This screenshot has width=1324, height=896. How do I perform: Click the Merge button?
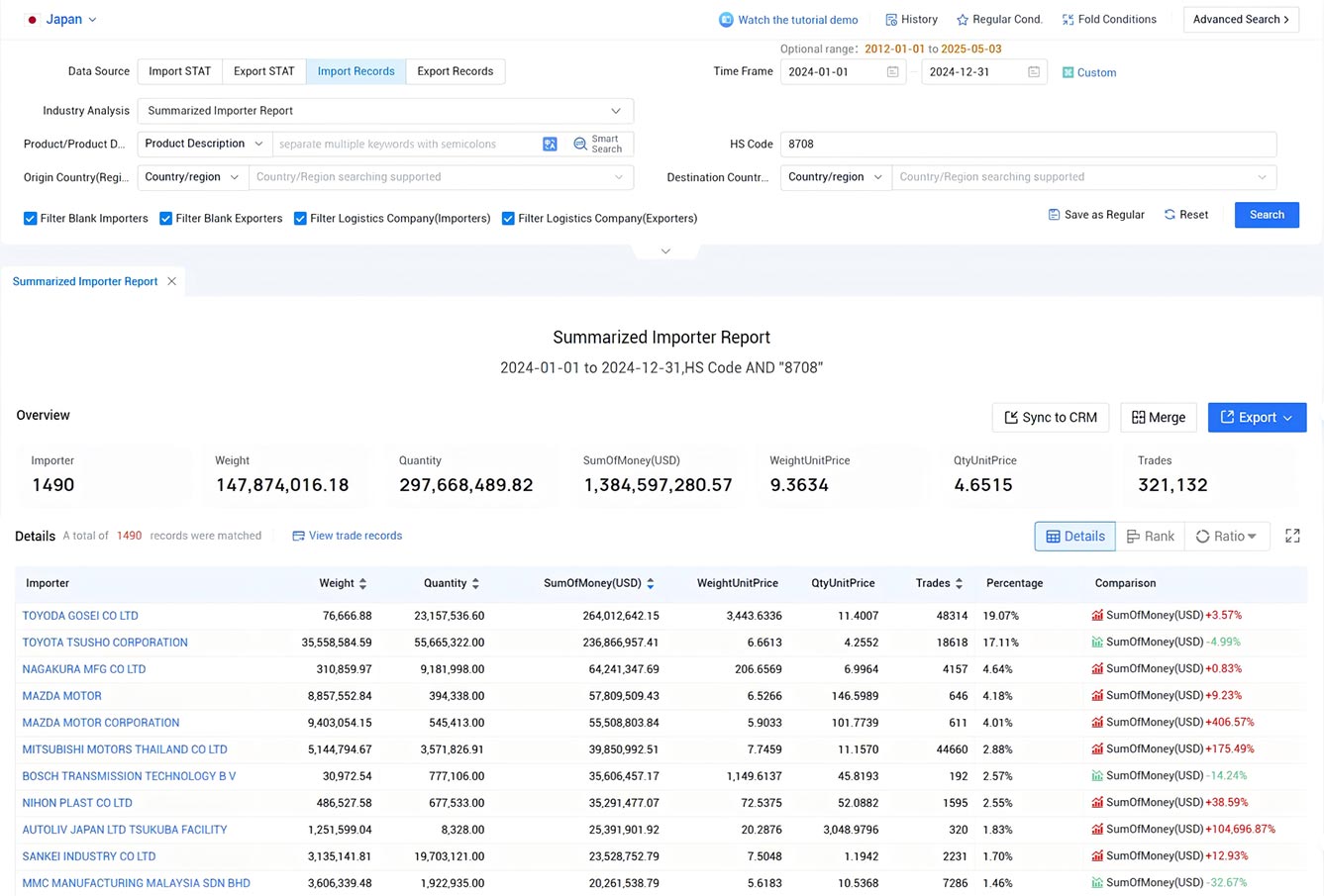click(x=1159, y=418)
